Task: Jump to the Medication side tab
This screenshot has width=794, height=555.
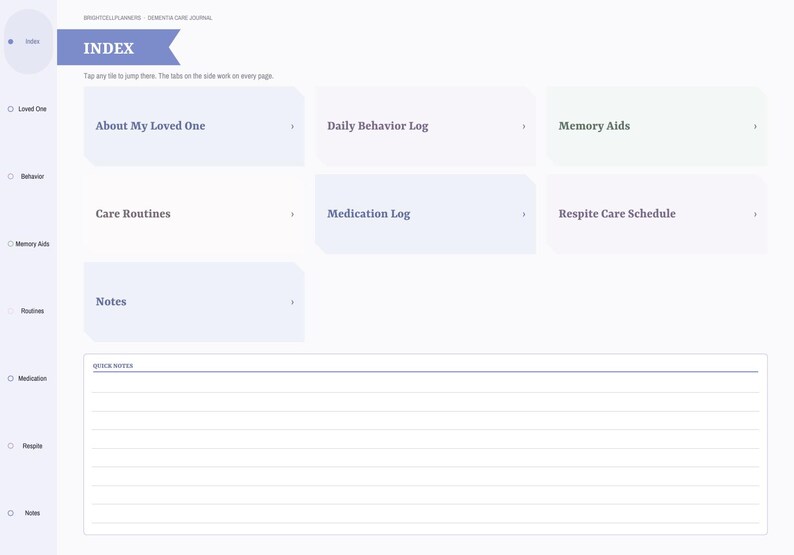Action: tap(28, 378)
